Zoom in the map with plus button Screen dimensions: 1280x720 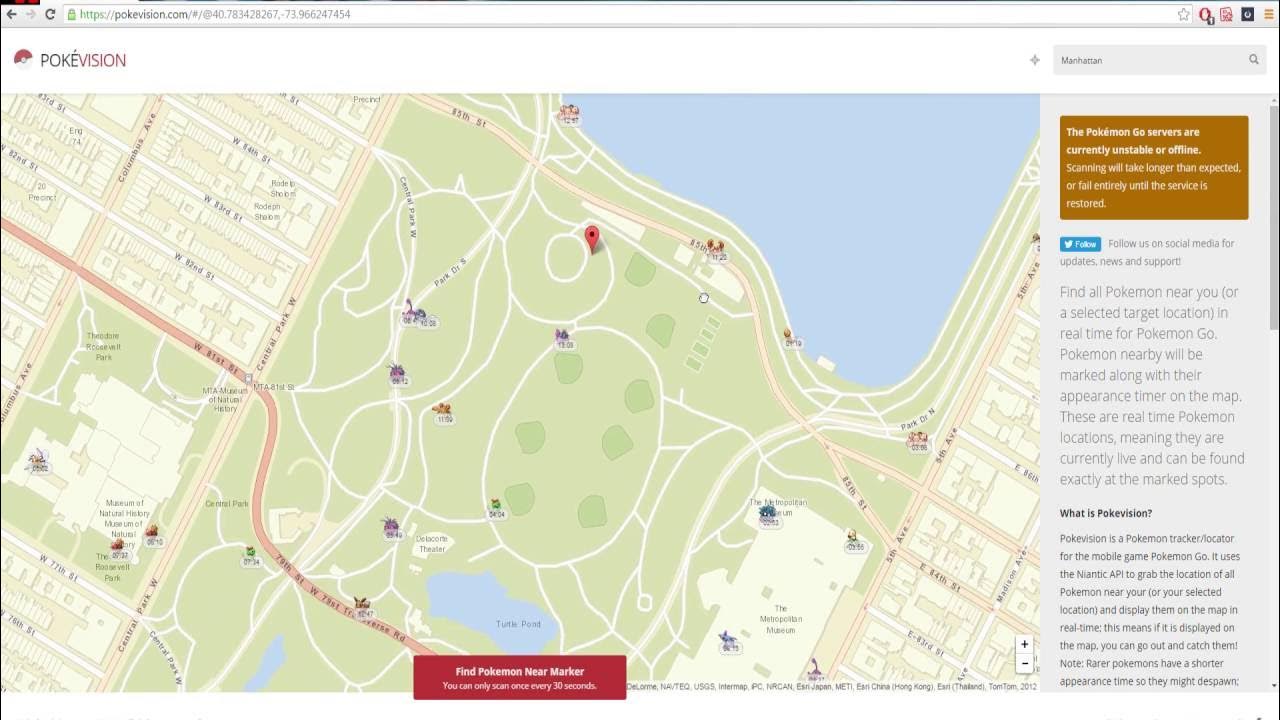(1024, 645)
